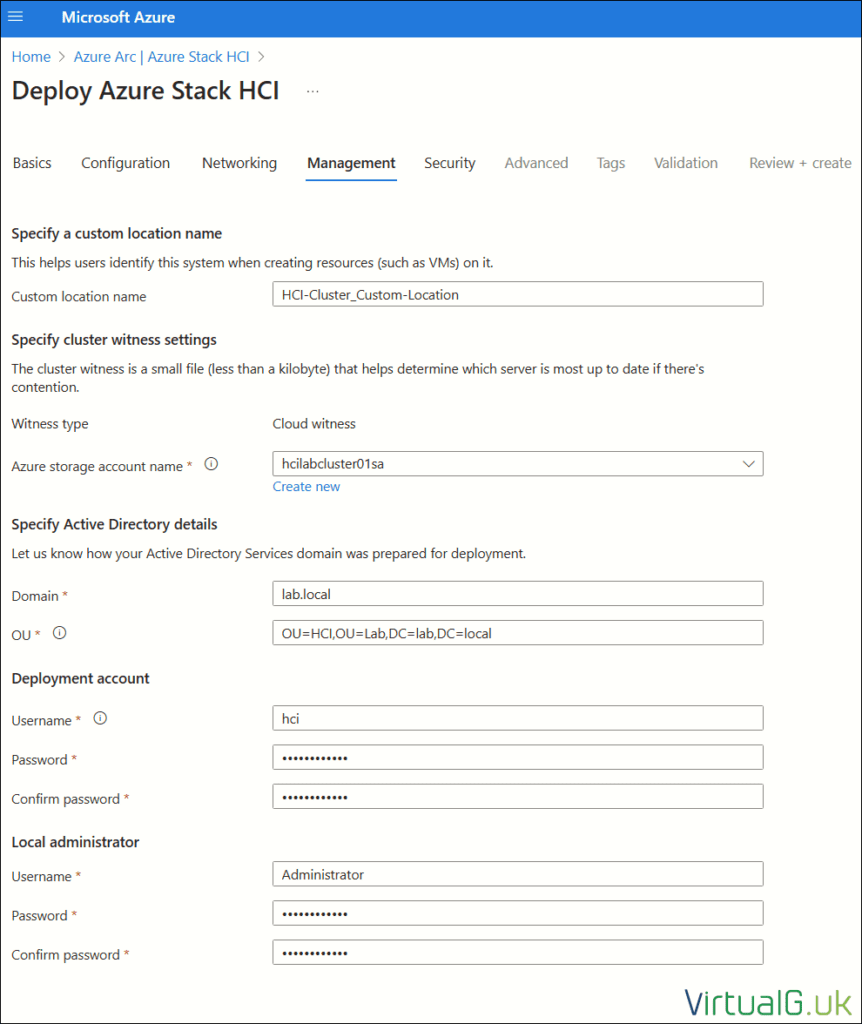Viewport: 862px width, 1024px height.
Task: Switch to the Basics tab
Action: click(x=32, y=163)
